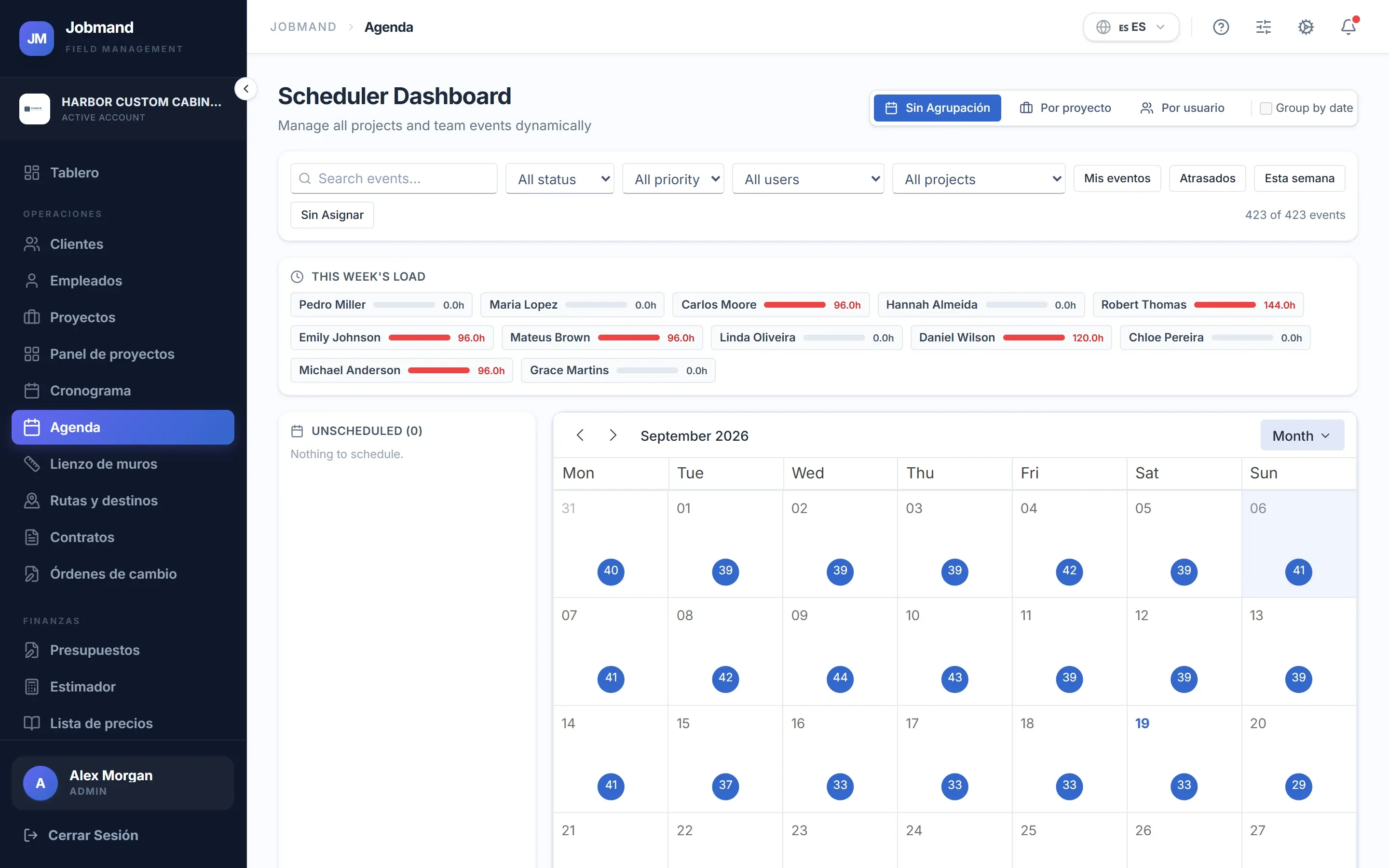Open the All status dropdown
The width and height of the screenshot is (1389, 868).
pos(559,179)
